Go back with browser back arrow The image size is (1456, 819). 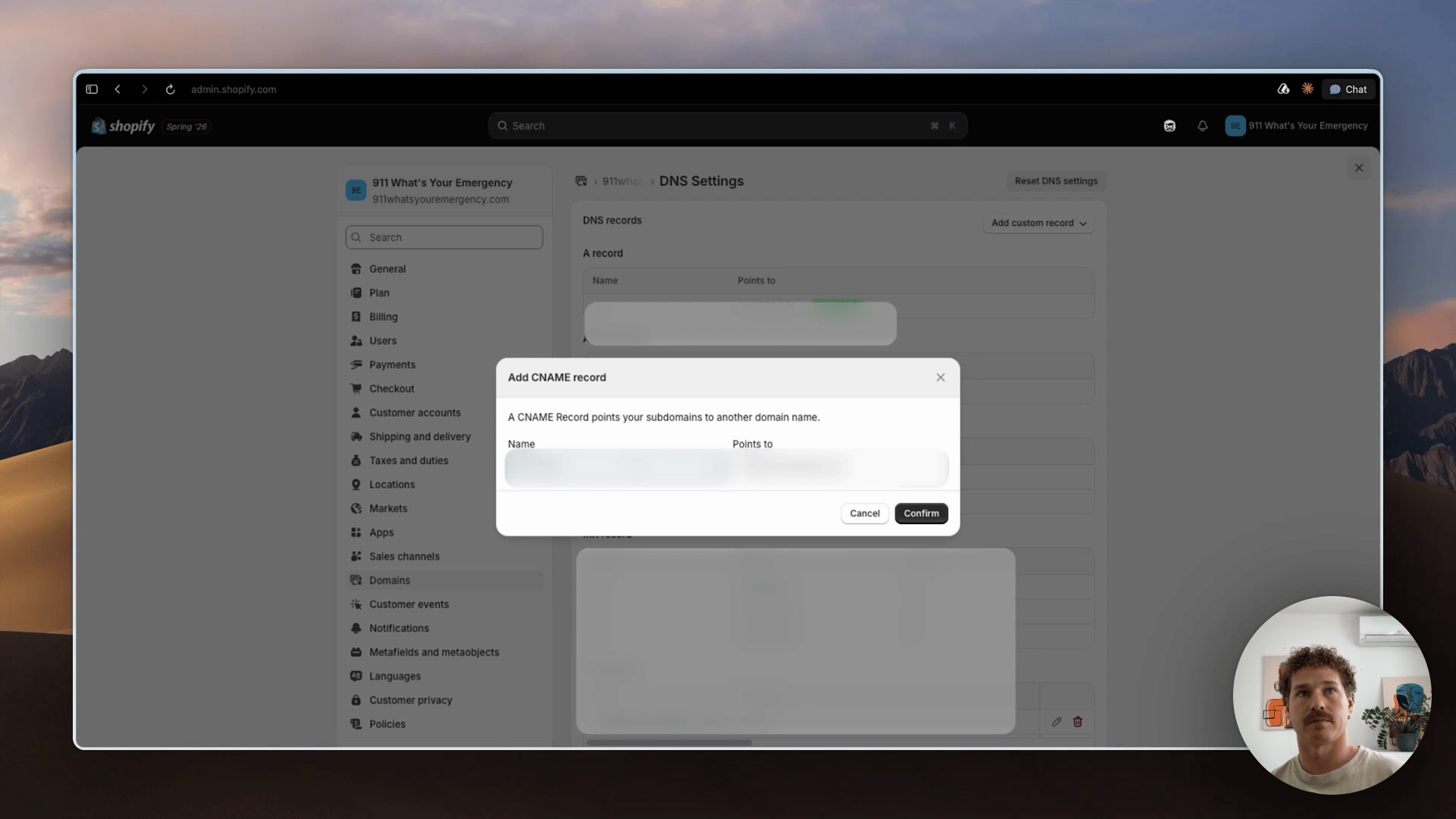[x=118, y=89]
